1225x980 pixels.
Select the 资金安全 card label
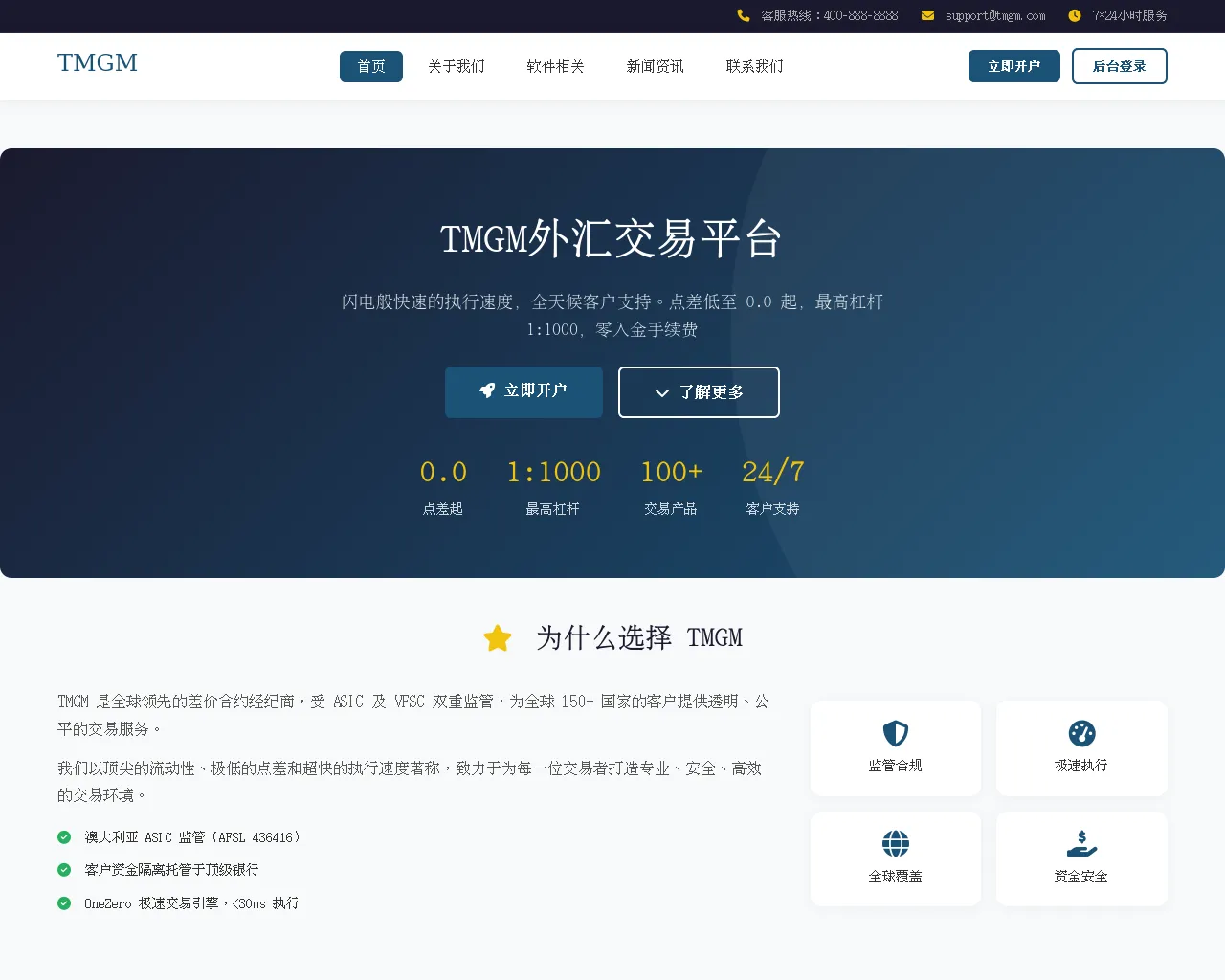coord(1081,877)
